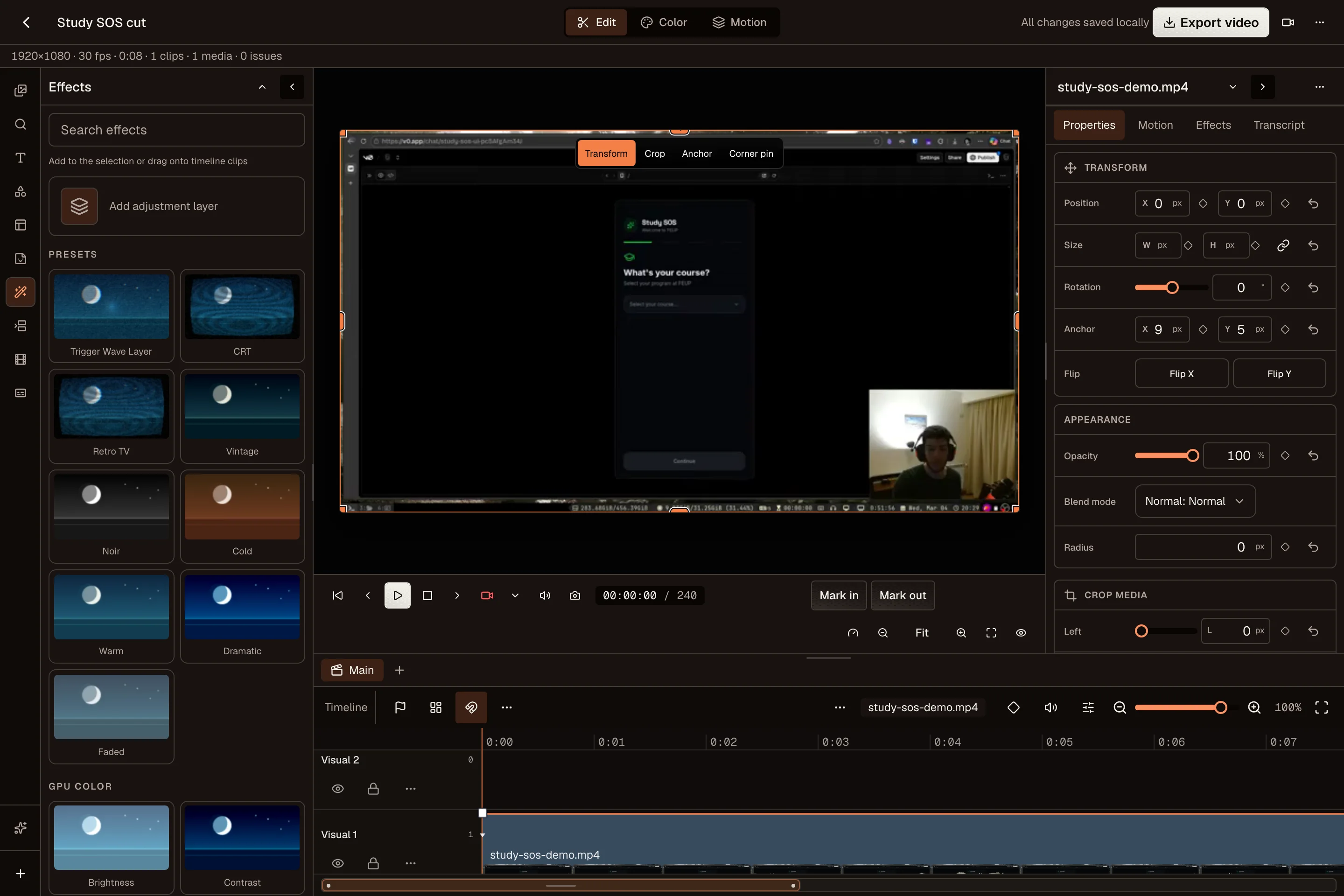Open the Transcript tab

click(x=1278, y=125)
